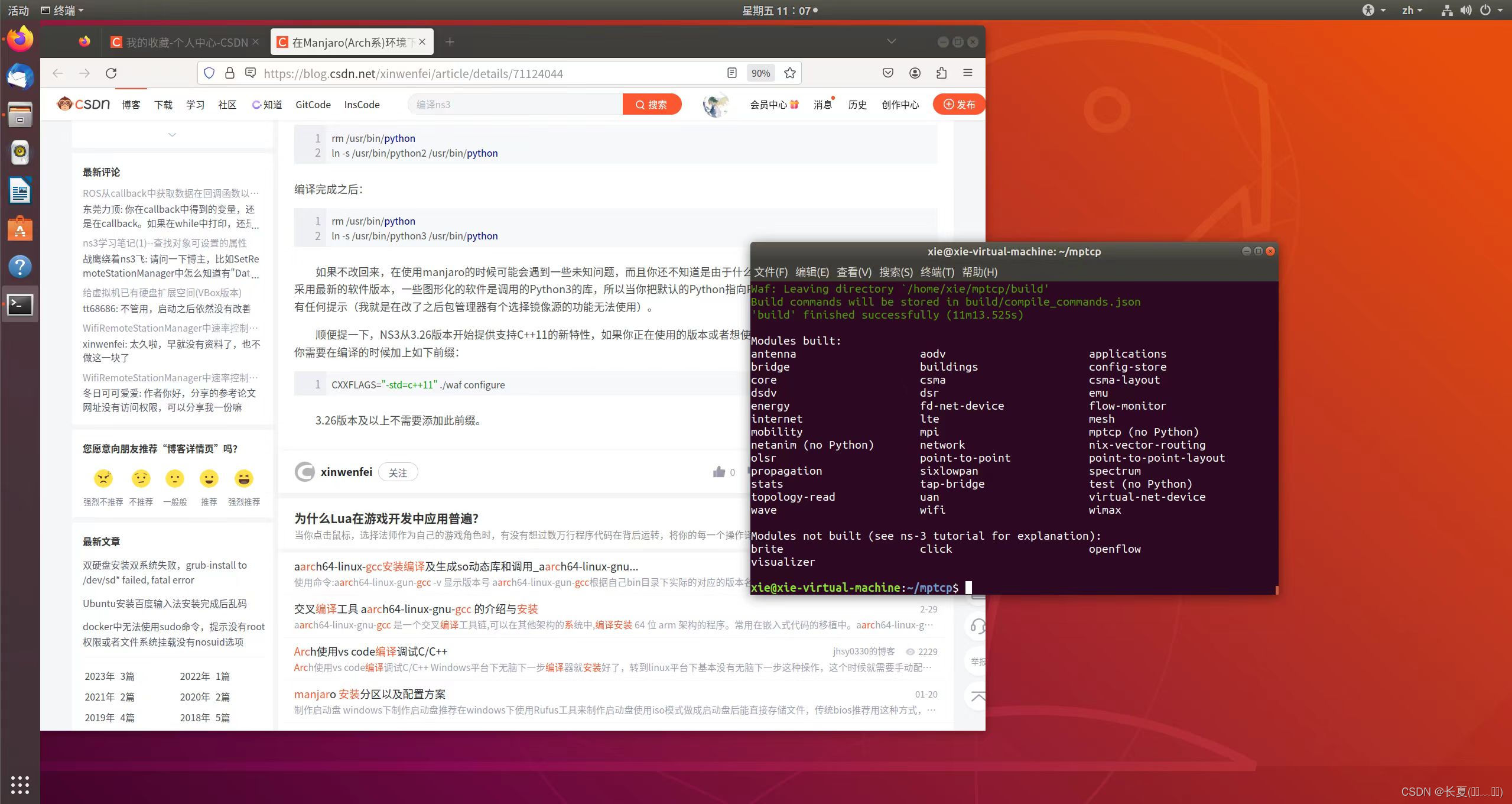
Task: Collapse the sidebar section chevron
Action: [x=172, y=135]
